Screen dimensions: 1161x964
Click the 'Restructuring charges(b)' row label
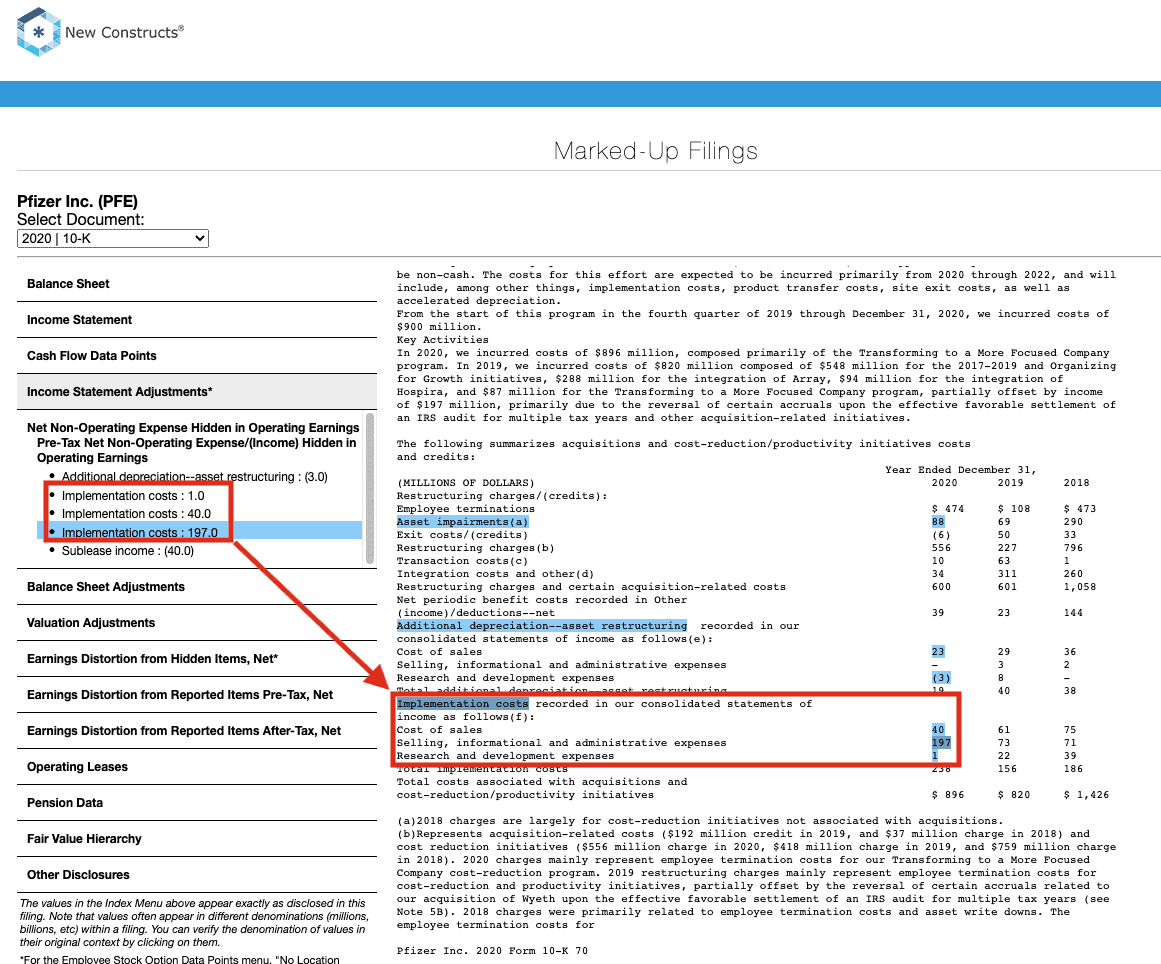click(475, 548)
